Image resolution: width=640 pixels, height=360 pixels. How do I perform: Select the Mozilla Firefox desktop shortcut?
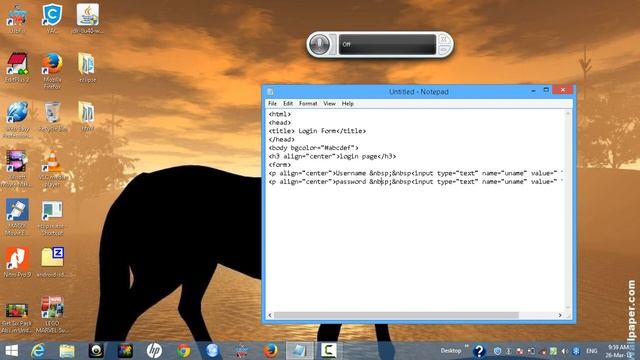[52, 71]
